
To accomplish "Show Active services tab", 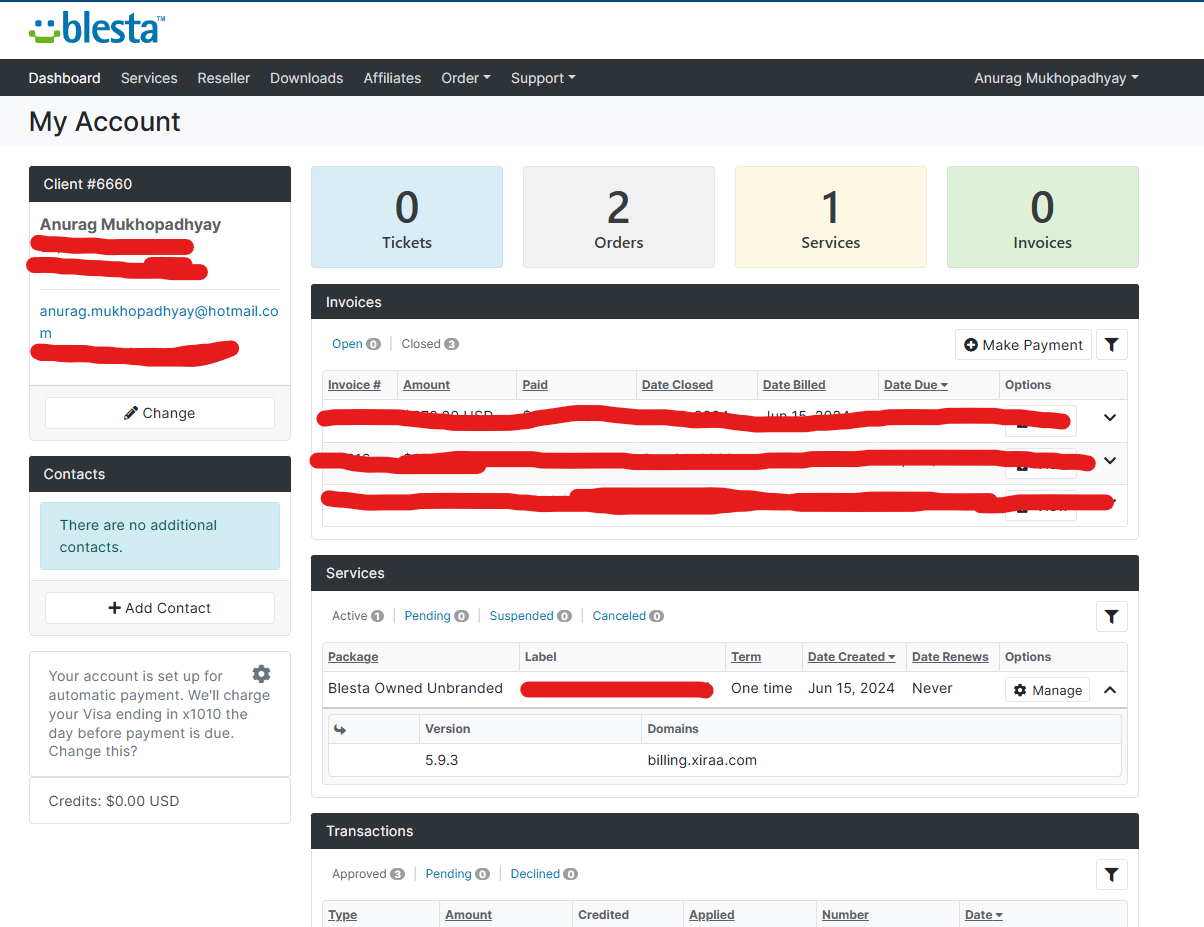I will (x=358, y=616).
